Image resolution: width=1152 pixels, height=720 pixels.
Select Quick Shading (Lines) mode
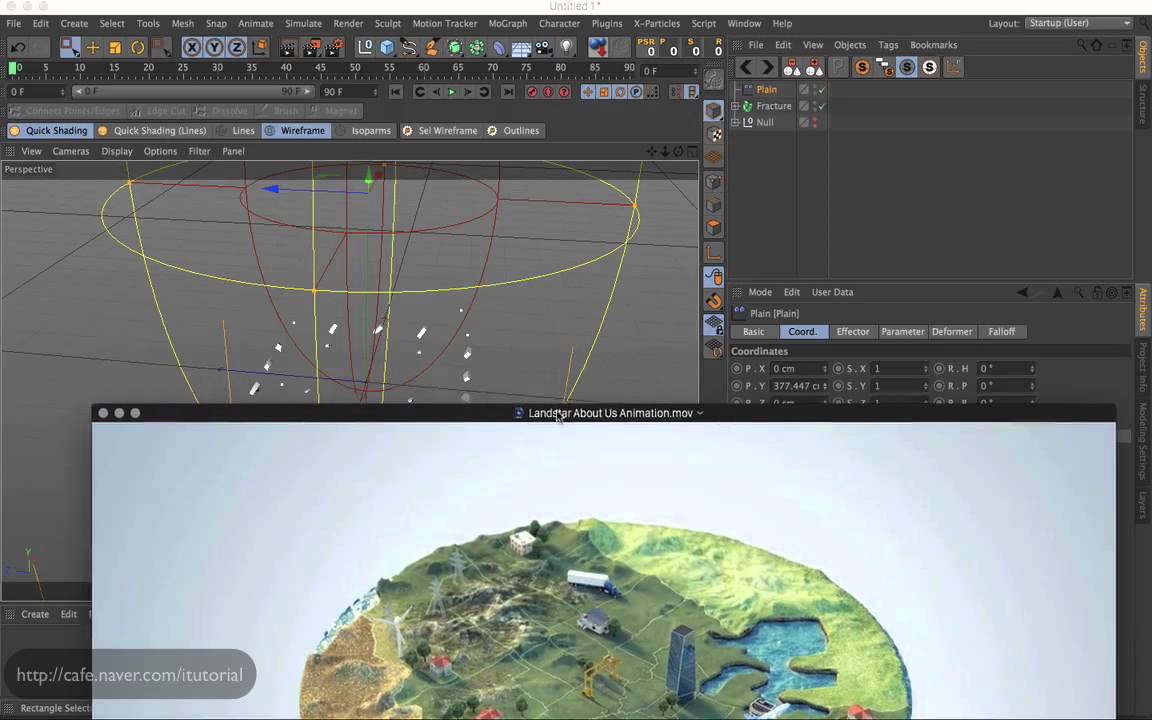pos(153,131)
